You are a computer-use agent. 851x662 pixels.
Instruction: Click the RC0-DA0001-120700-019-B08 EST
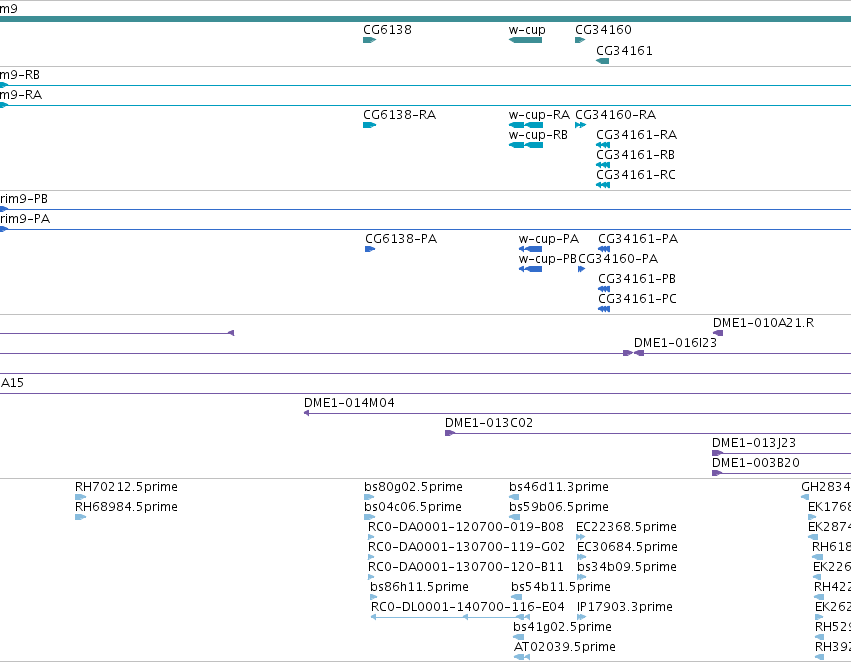[371, 538]
